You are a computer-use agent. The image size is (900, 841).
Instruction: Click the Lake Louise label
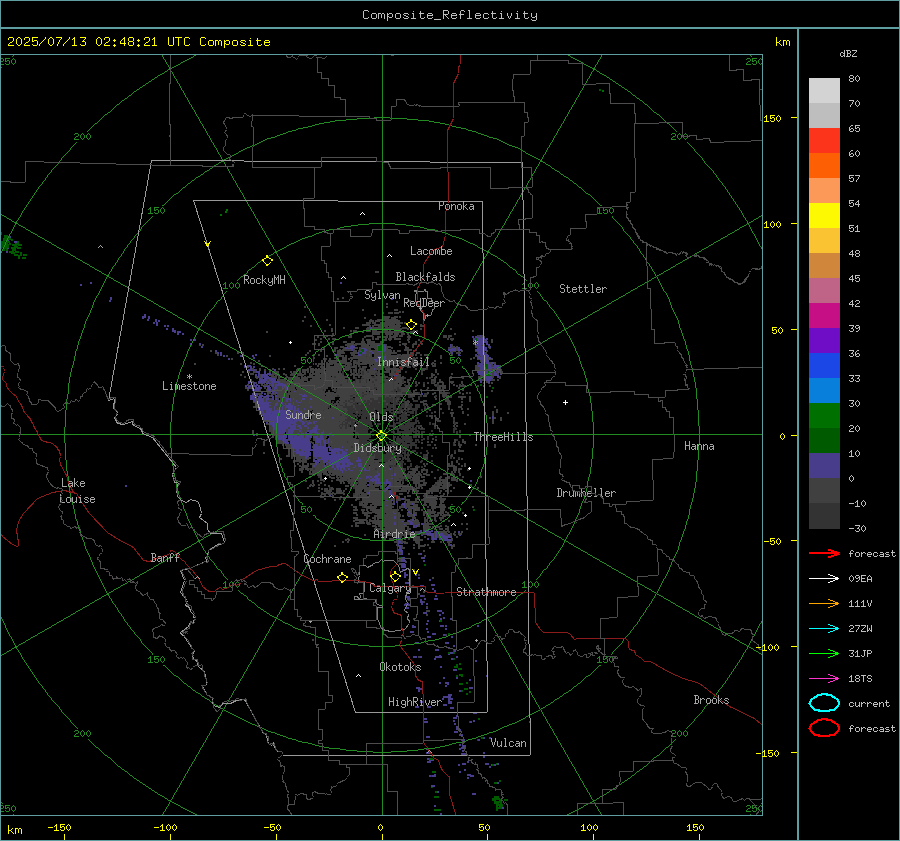[x=77, y=491]
